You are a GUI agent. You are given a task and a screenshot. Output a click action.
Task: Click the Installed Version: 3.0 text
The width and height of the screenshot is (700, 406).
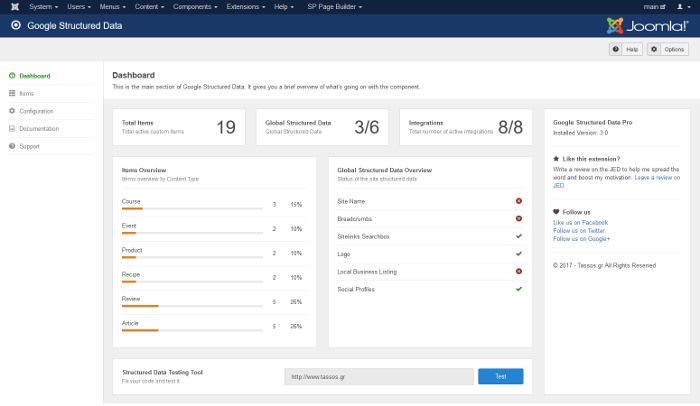pyautogui.click(x=580, y=133)
